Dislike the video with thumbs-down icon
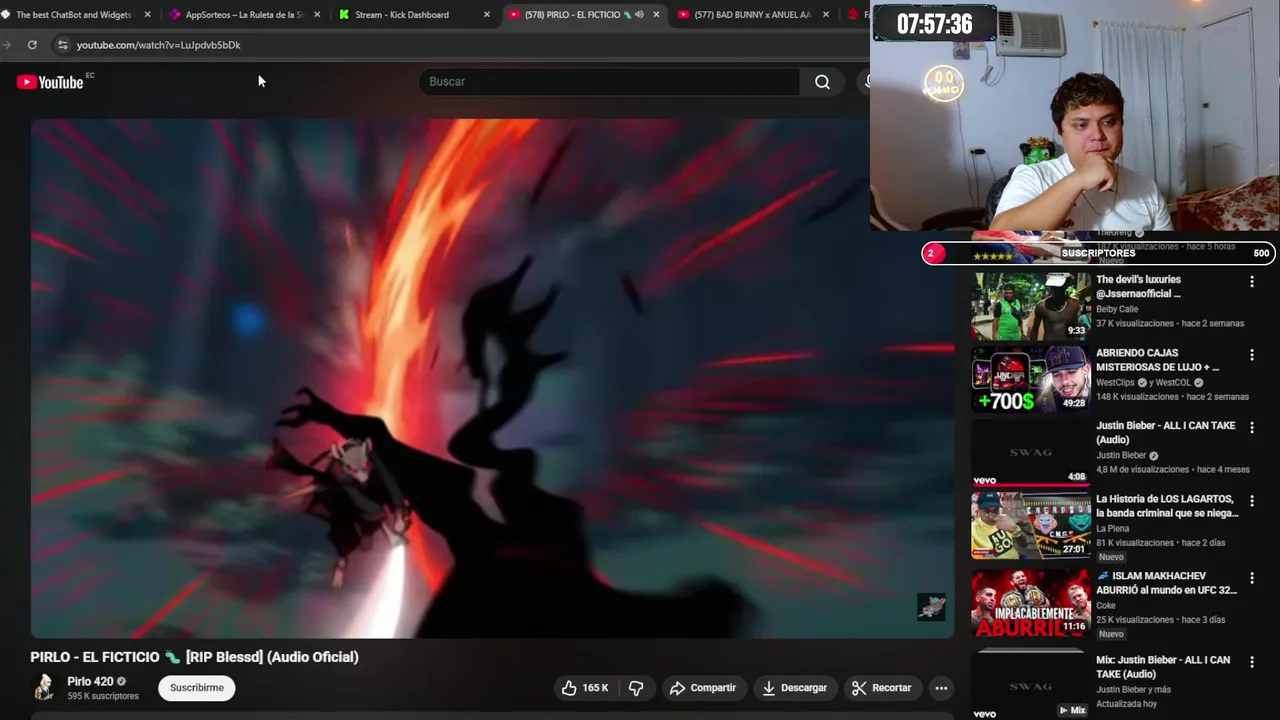The height and width of the screenshot is (720, 1280). 636,688
